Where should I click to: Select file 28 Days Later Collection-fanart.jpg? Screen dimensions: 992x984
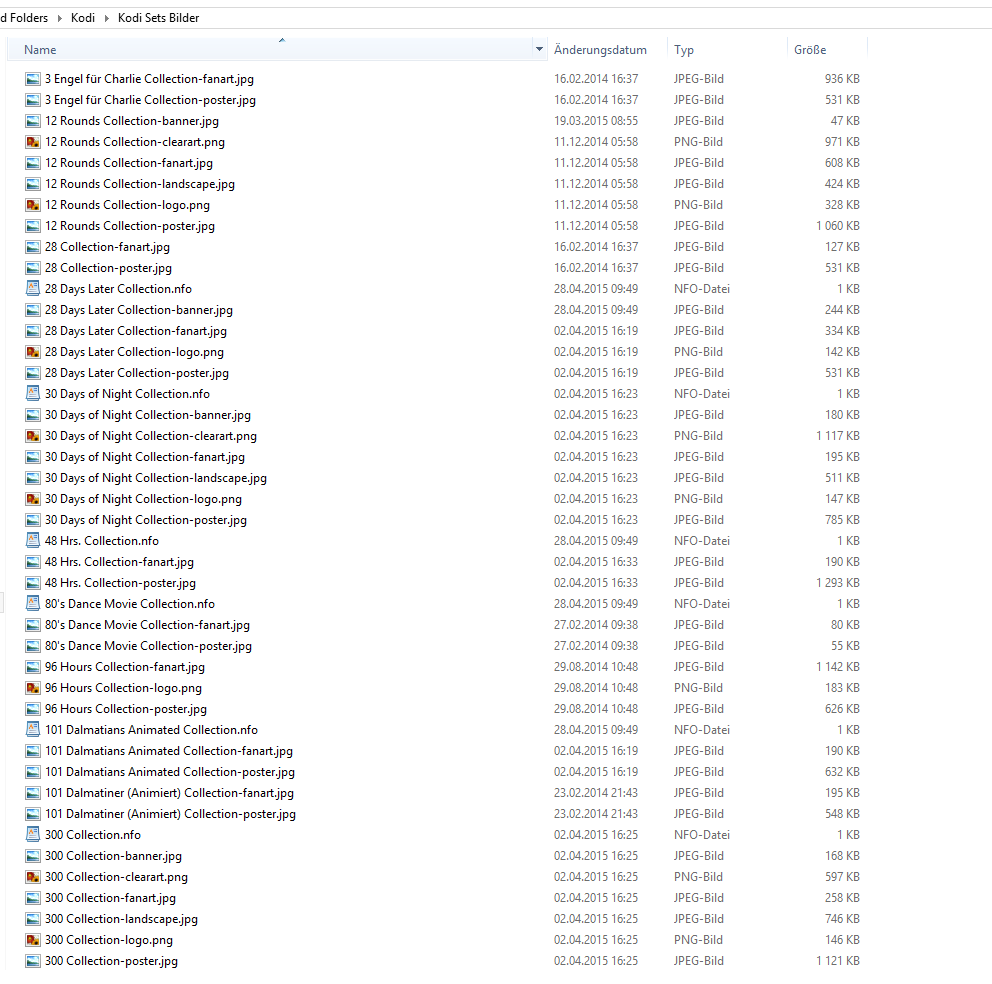click(135, 331)
